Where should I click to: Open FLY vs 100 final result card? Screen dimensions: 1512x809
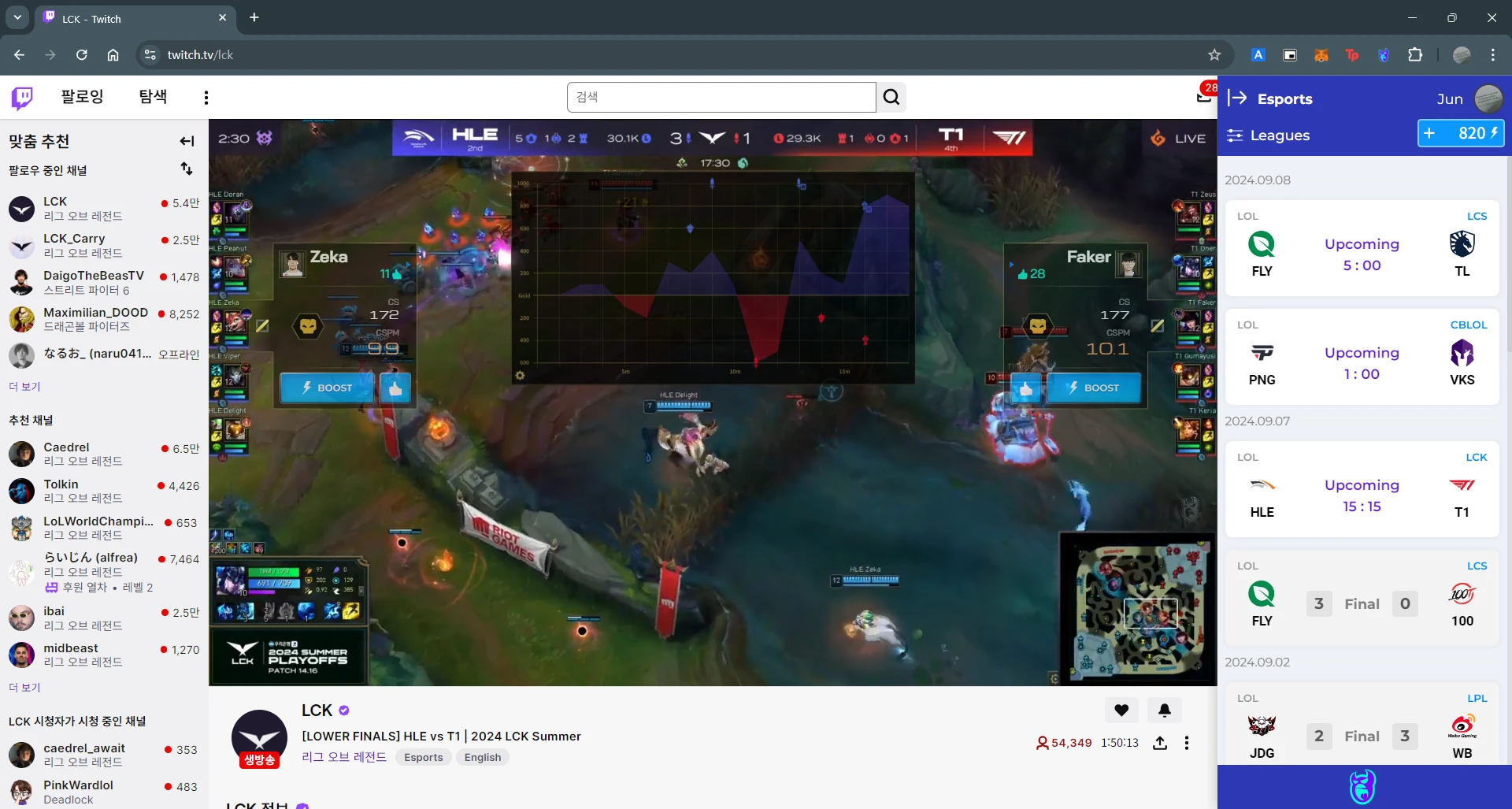pos(1362,598)
